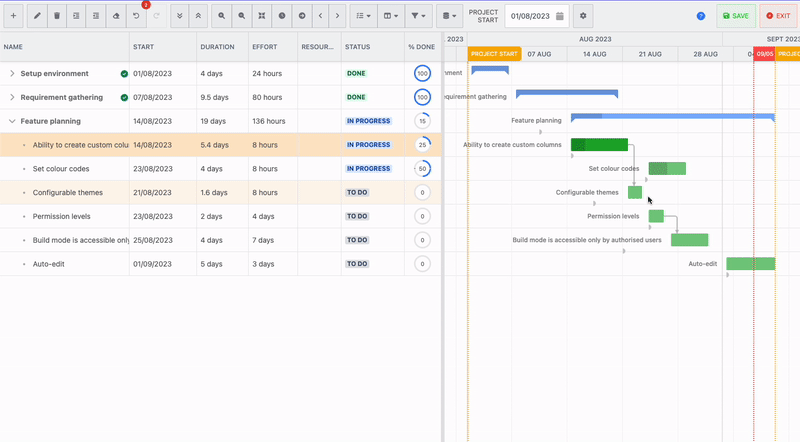Open the database rows dropdown
This screenshot has width=800, height=442.
tap(449, 16)
